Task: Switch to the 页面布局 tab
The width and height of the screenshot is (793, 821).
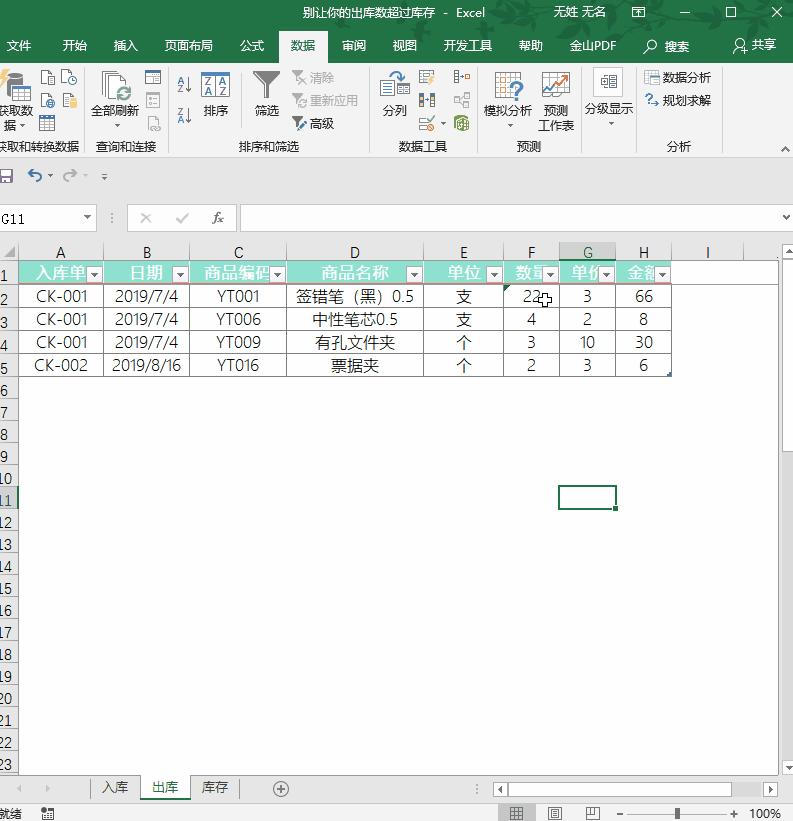Action: pos(189,46)
